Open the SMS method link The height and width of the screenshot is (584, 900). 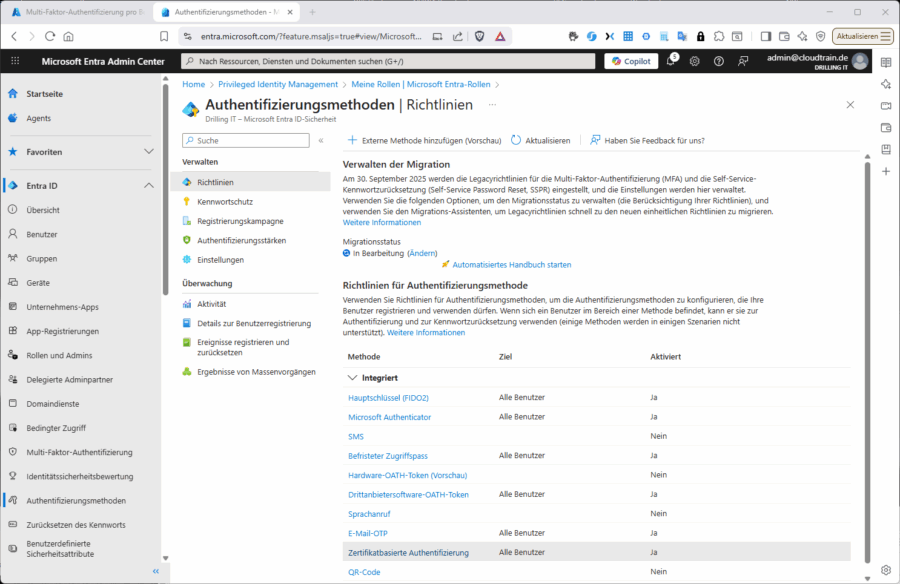tap(356, 436)
